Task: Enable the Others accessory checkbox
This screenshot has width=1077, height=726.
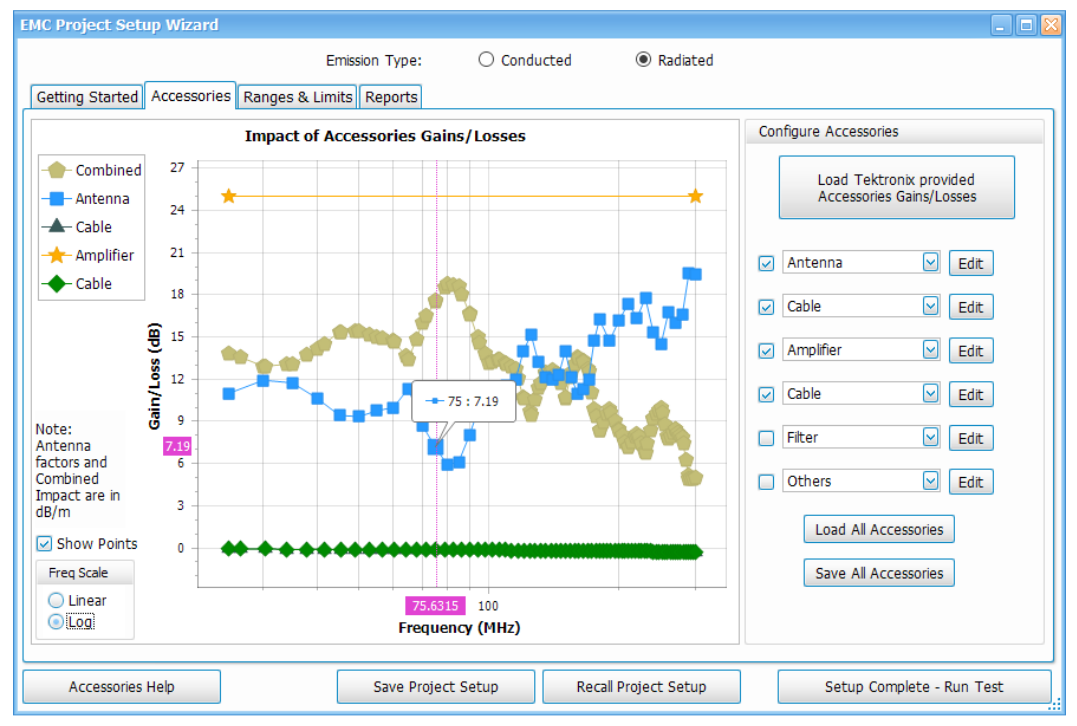Action: (765, 481)
